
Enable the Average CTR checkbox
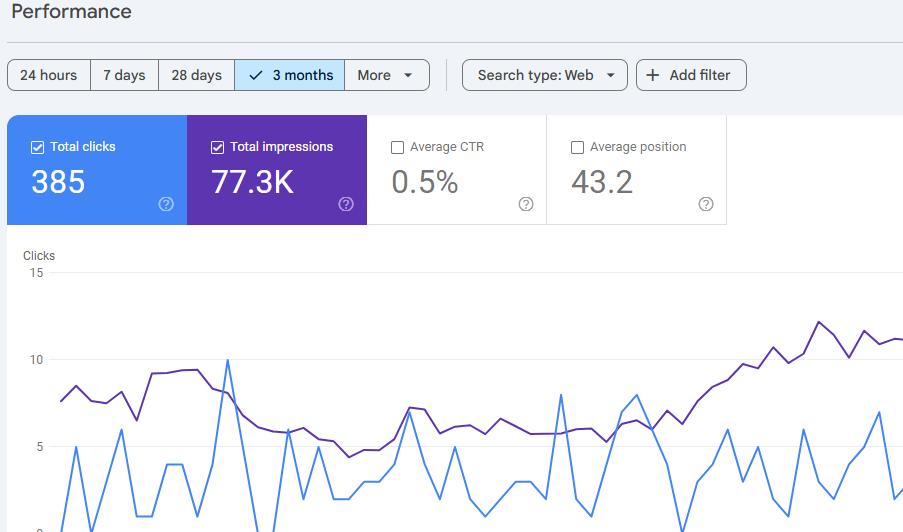[x=398, y=147]
